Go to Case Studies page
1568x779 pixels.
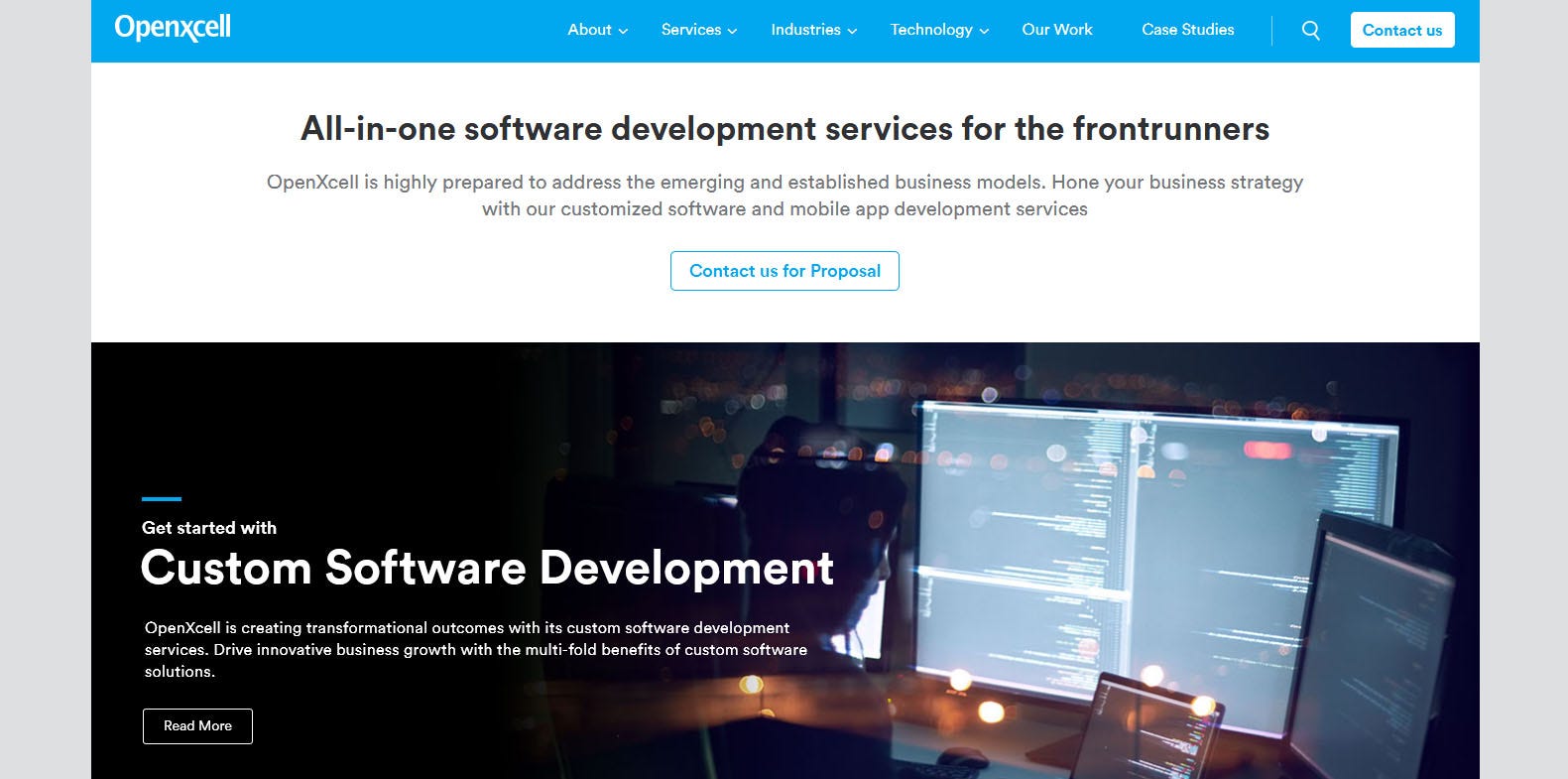click(1188, 30)
